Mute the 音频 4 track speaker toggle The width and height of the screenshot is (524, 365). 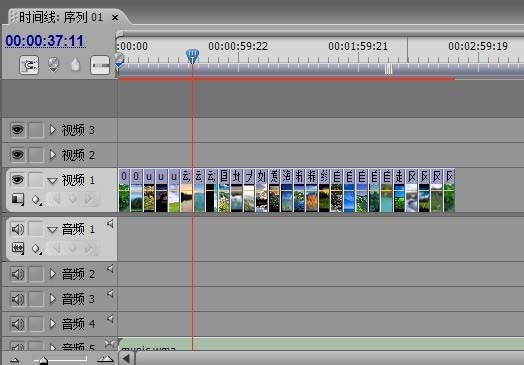(18, 324)
